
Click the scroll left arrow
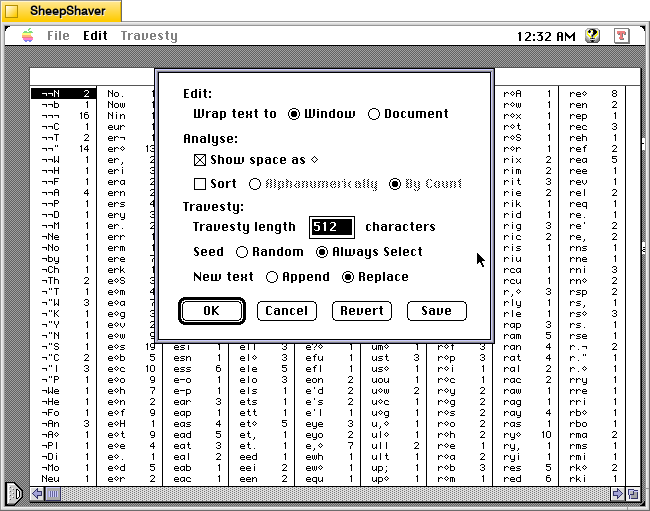click(37, 494)
